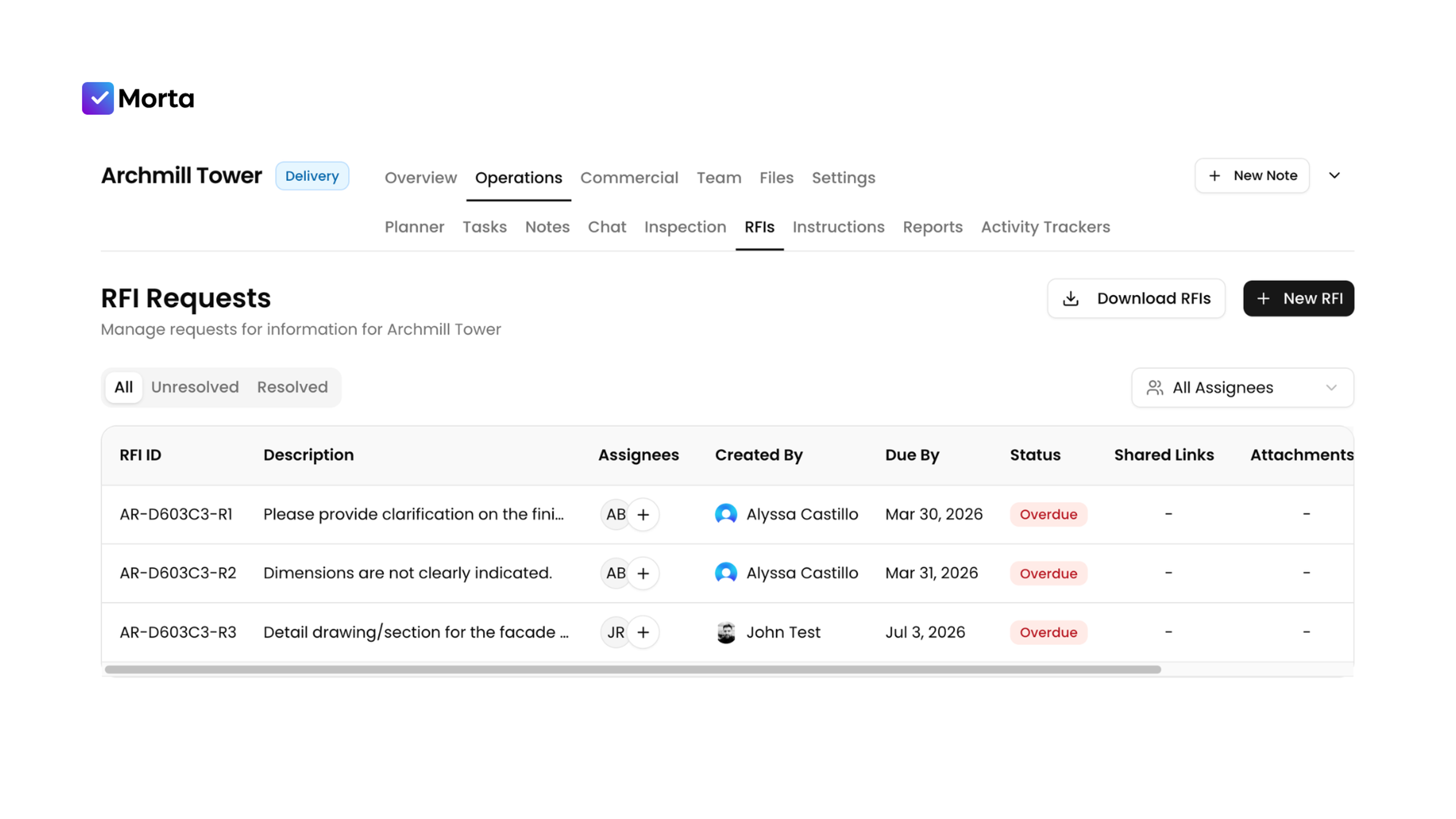
Task: Create a New RFI
Action: pyautogui.click(x=1298, y=298)
